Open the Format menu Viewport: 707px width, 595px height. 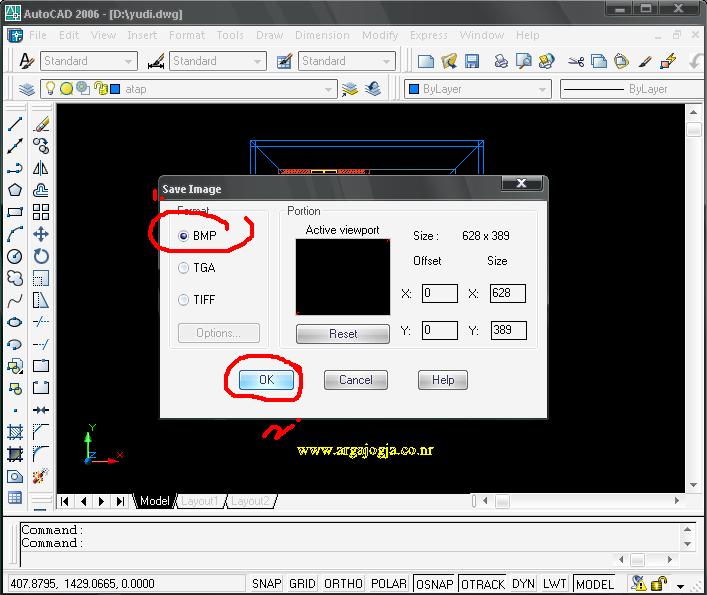pyautogui.click(x=187, y=35)
